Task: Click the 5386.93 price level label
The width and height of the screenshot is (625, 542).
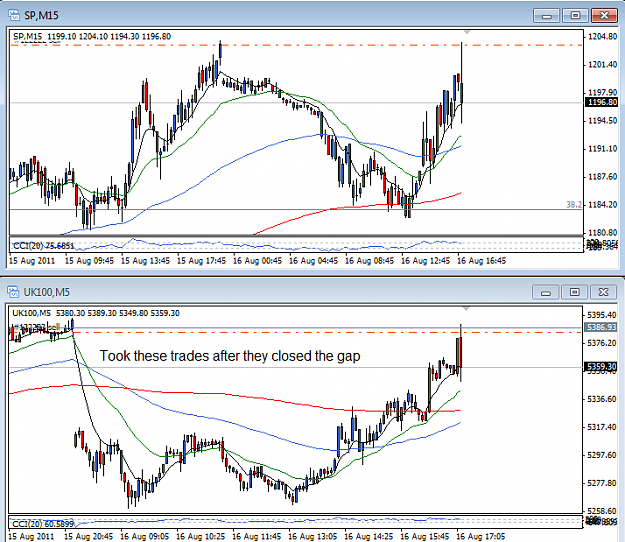Action: 602,327
